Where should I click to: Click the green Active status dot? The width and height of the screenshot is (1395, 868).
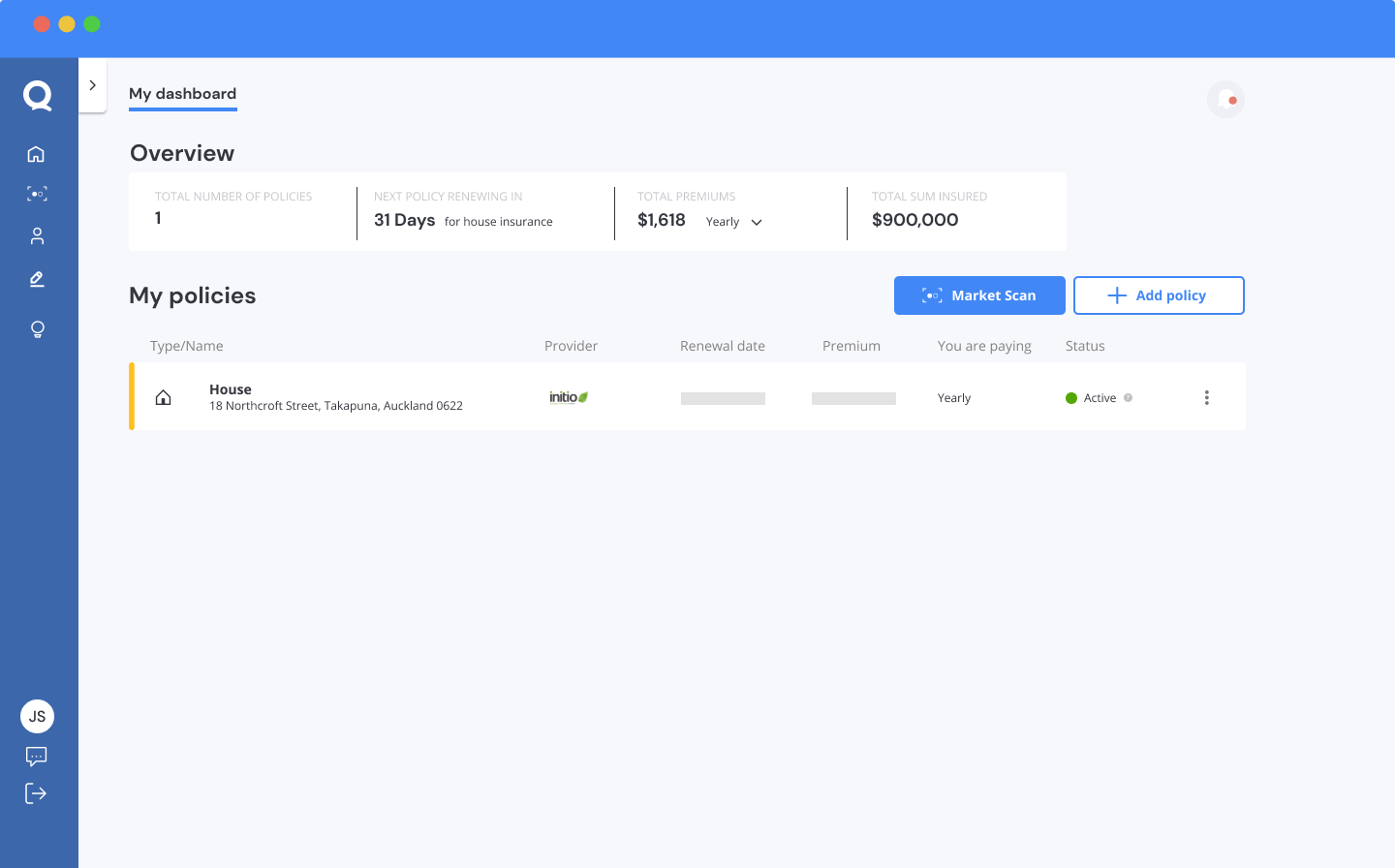pos(1071,398)
